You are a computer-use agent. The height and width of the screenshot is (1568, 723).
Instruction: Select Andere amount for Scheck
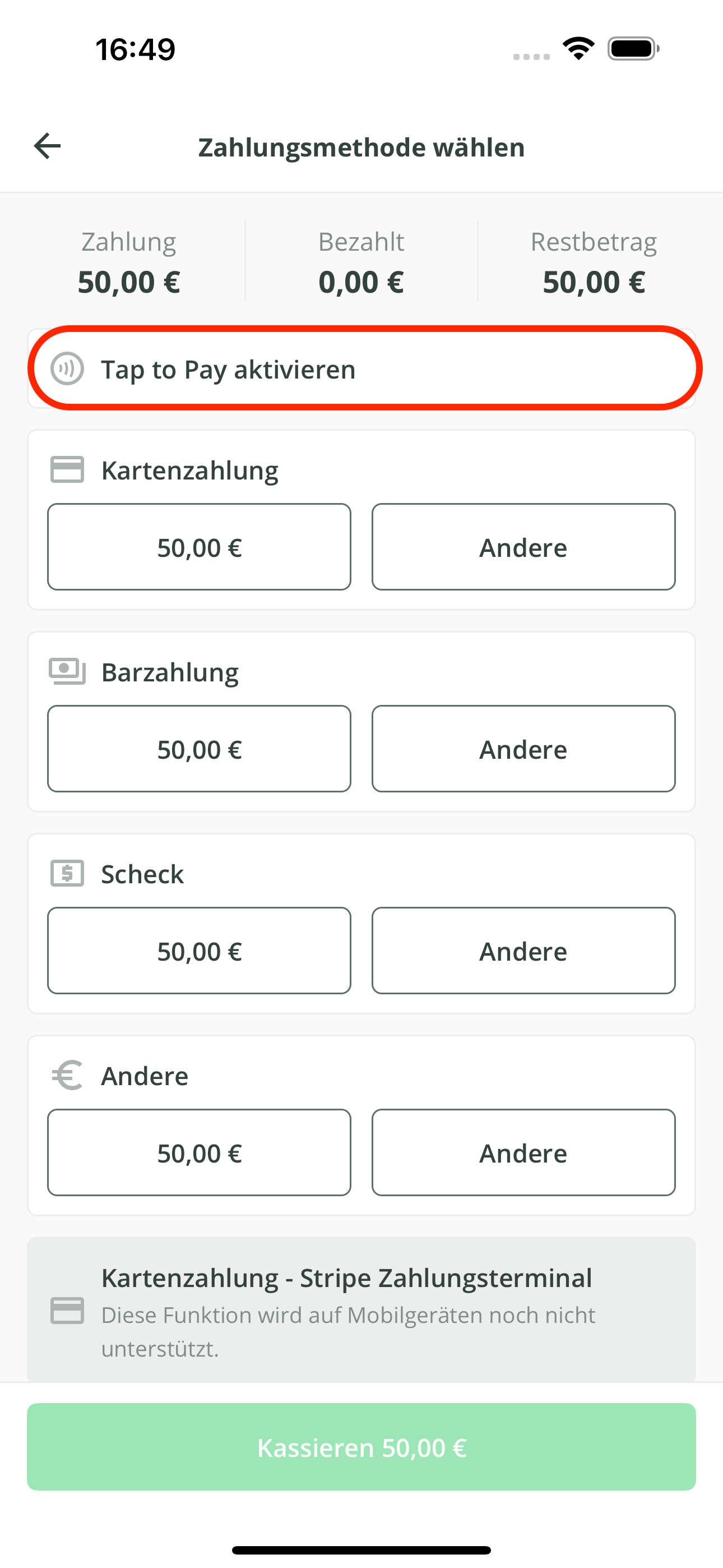[x=523, y=951]
